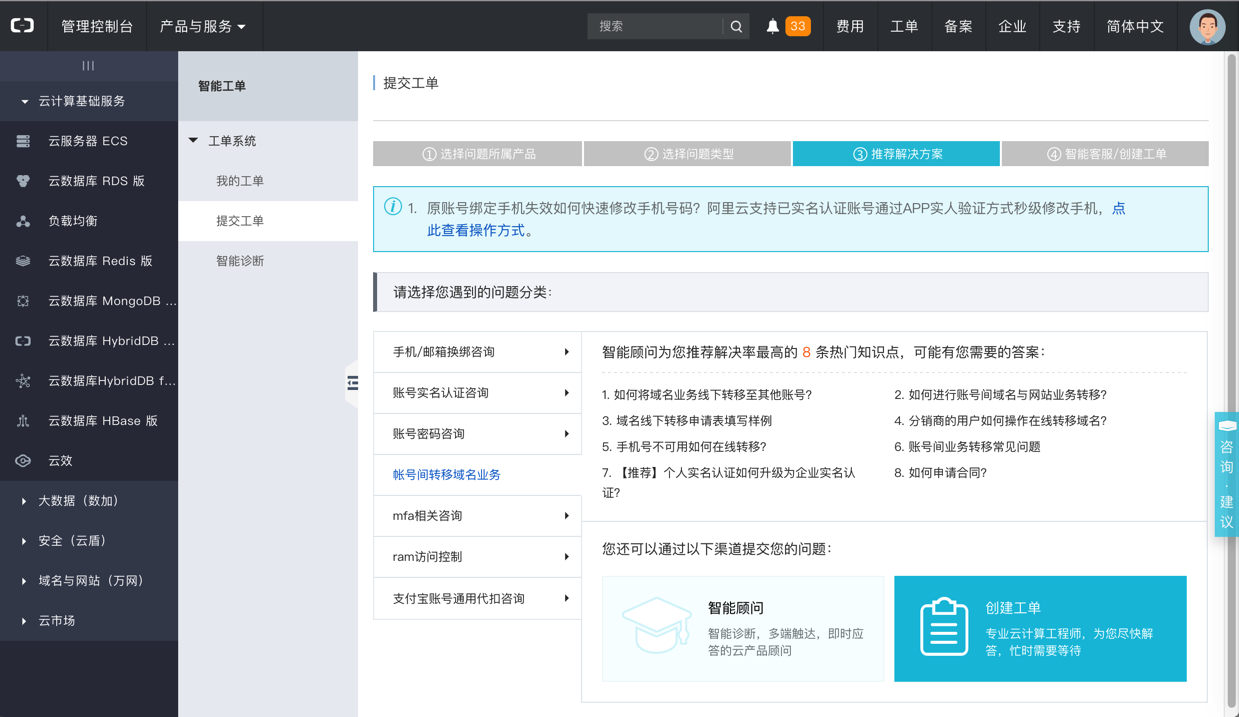Switch language via 简体中文
1239x717 pixels.
1135,27
